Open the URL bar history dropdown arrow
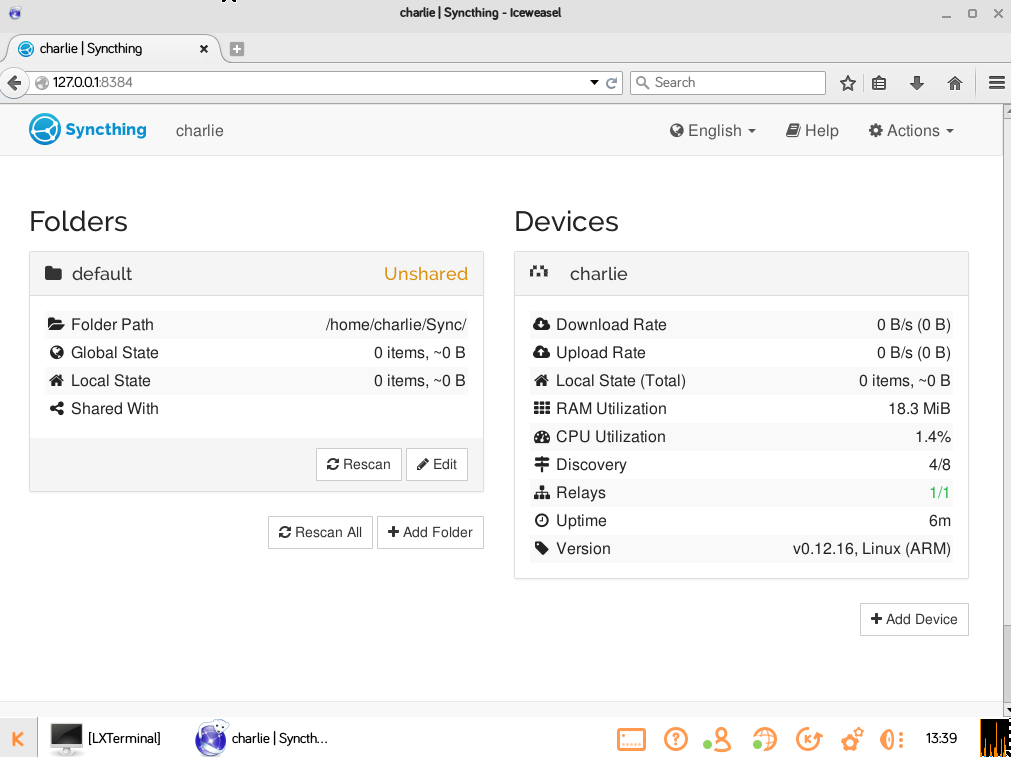The height and width of the screenshot is (757, 1011). tap(594, 83)
